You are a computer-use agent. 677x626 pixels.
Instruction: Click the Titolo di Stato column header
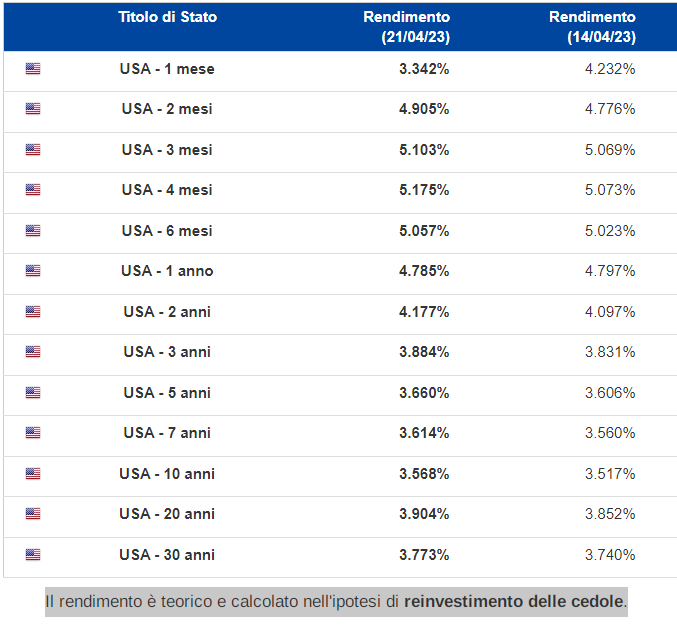(x=167, y=17)
